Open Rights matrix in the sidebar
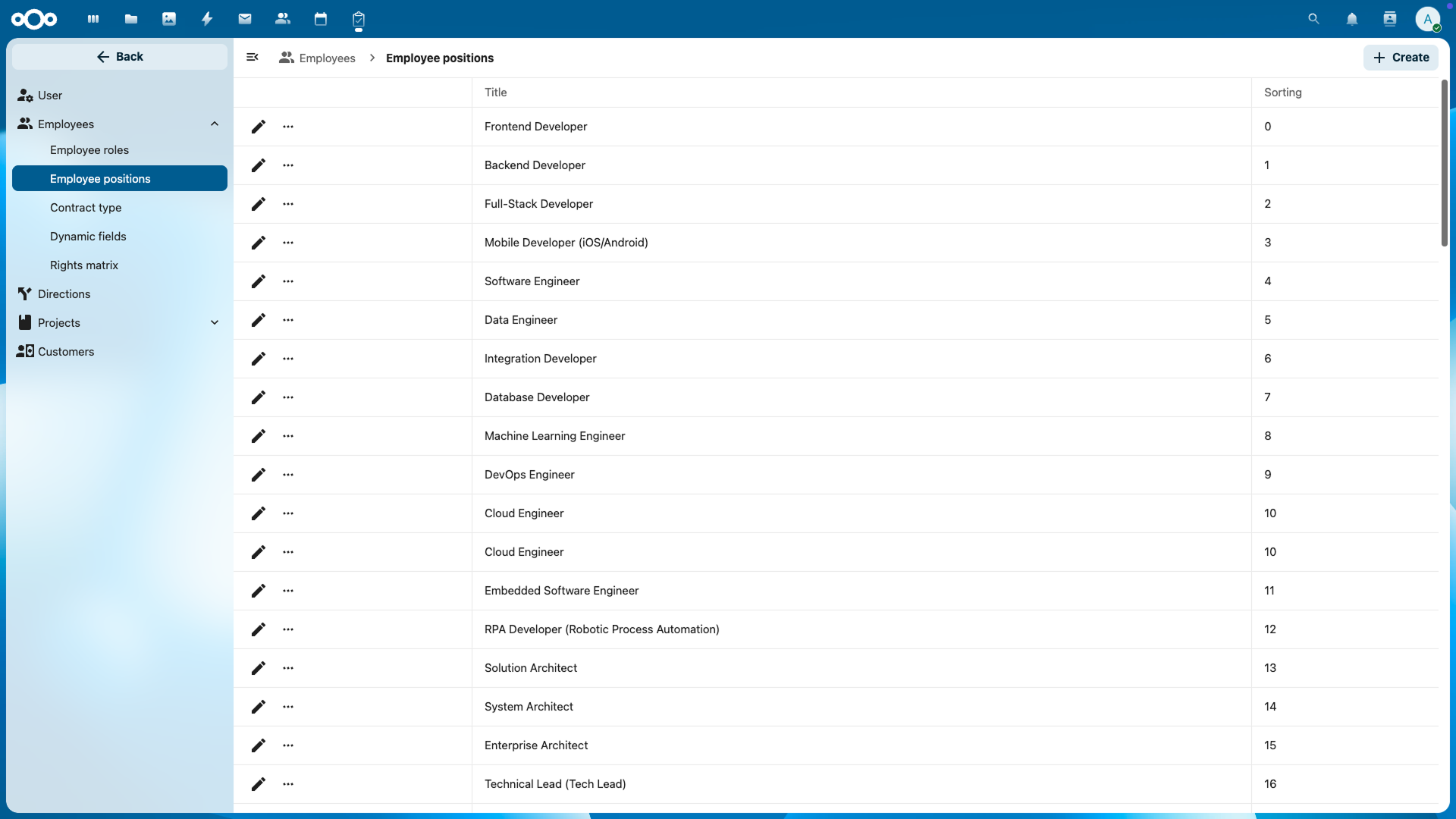 84,265
